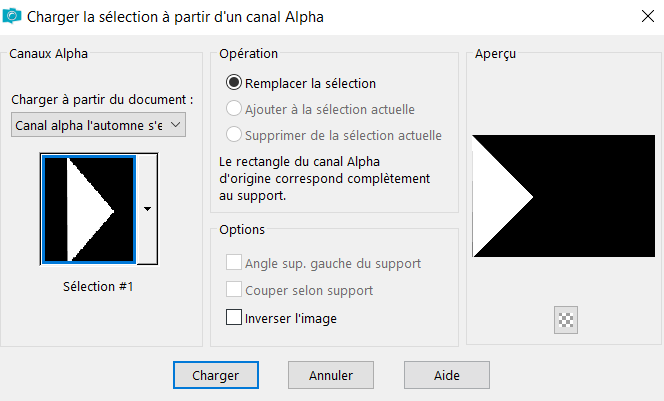Click the dialog title bar text

(x=175, y=17)
